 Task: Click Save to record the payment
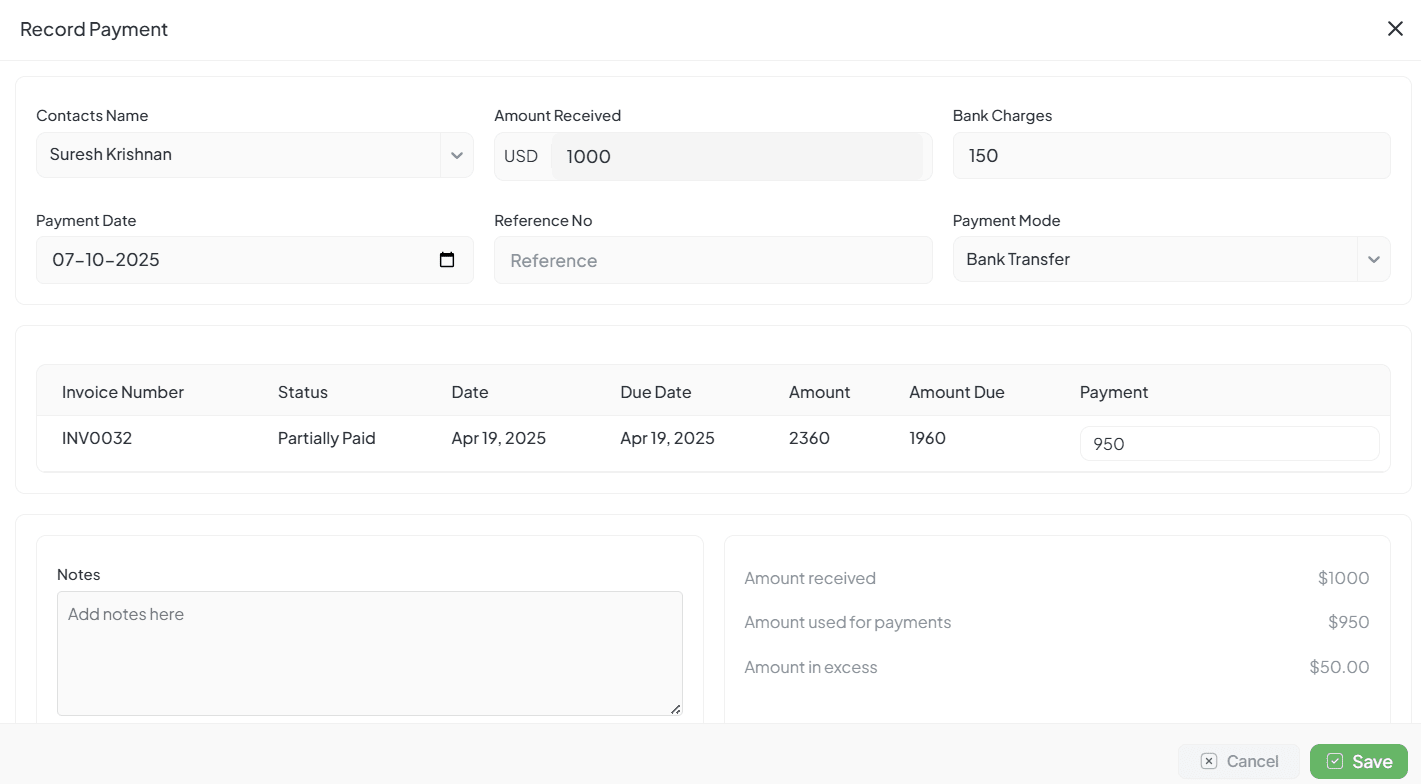1358,761
